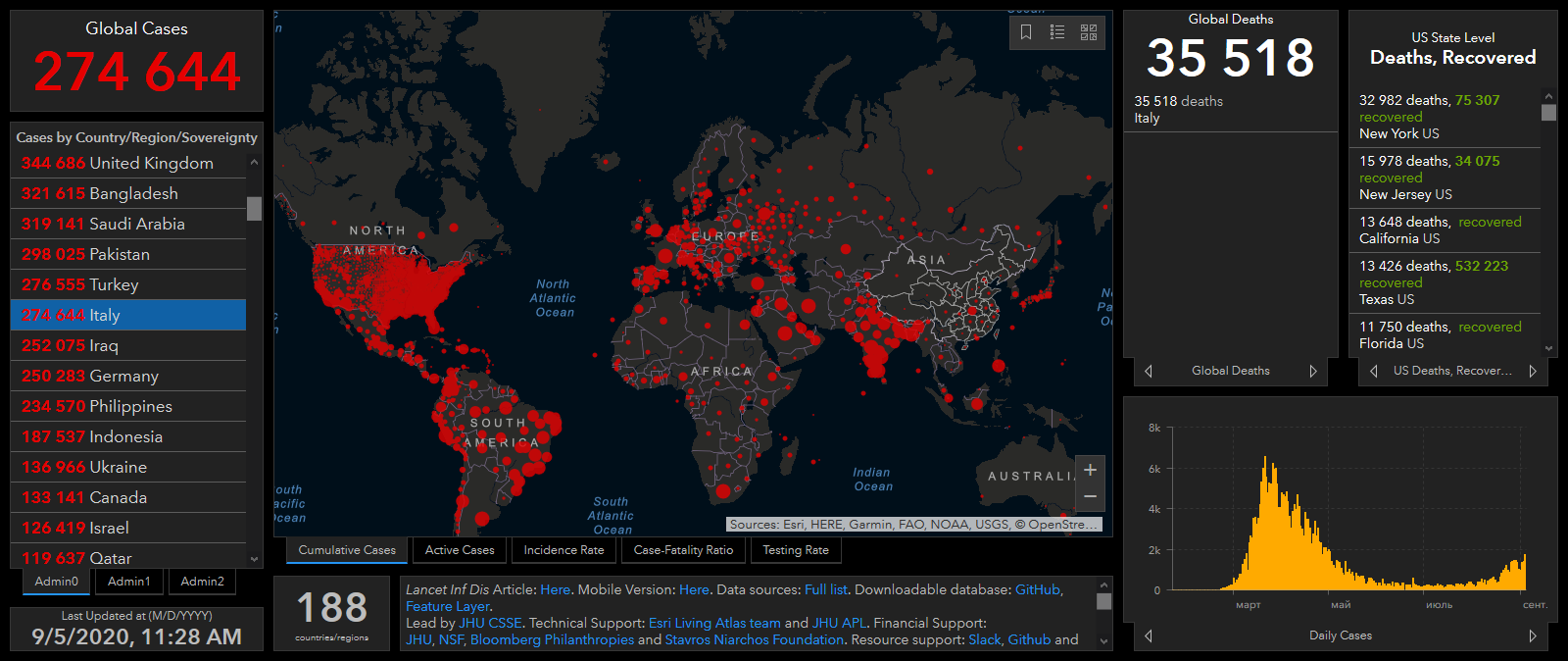Zoom in on the map
This screenshot has height=661, width=1568.
click(1090, 470)
